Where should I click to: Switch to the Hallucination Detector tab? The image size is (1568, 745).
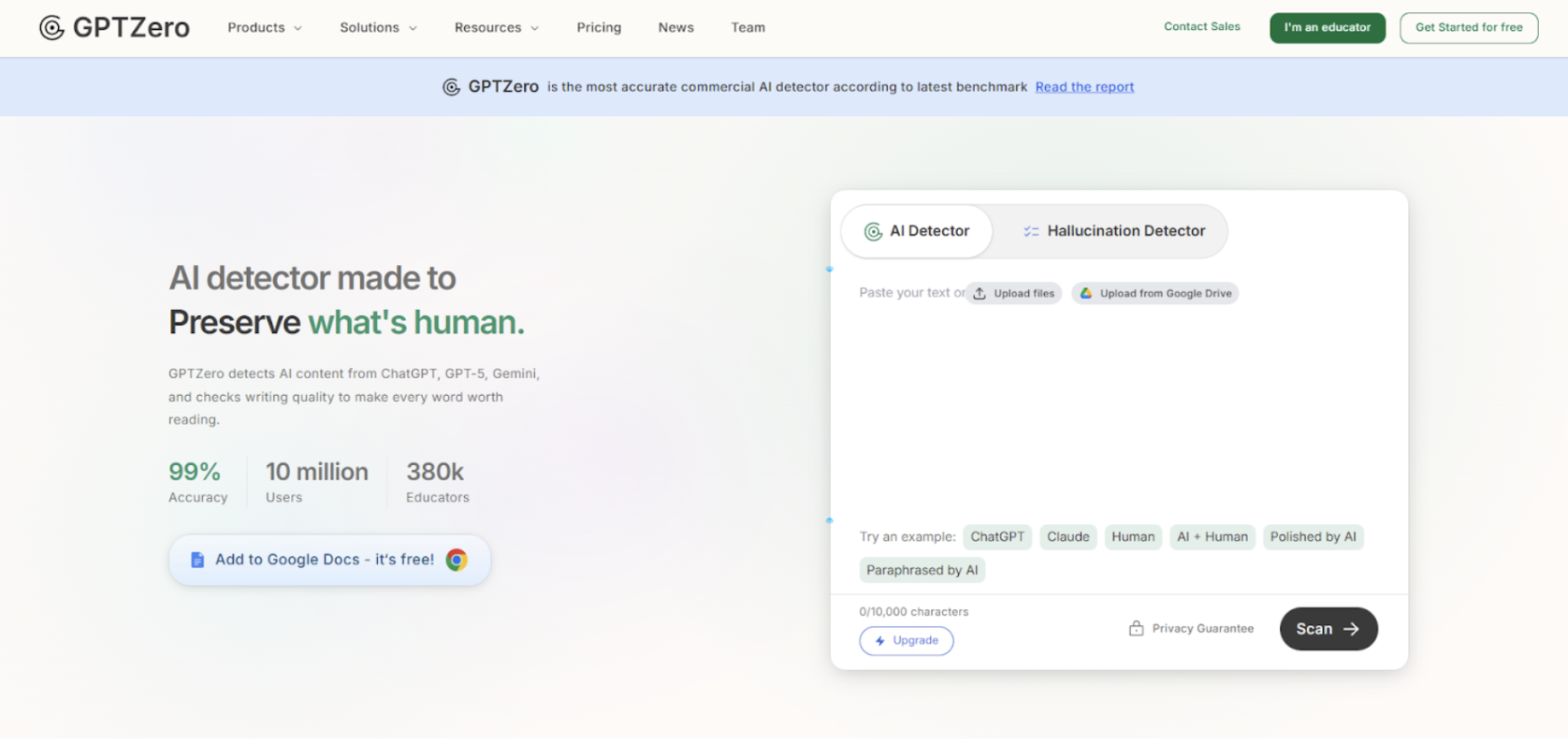point(1113,231)
